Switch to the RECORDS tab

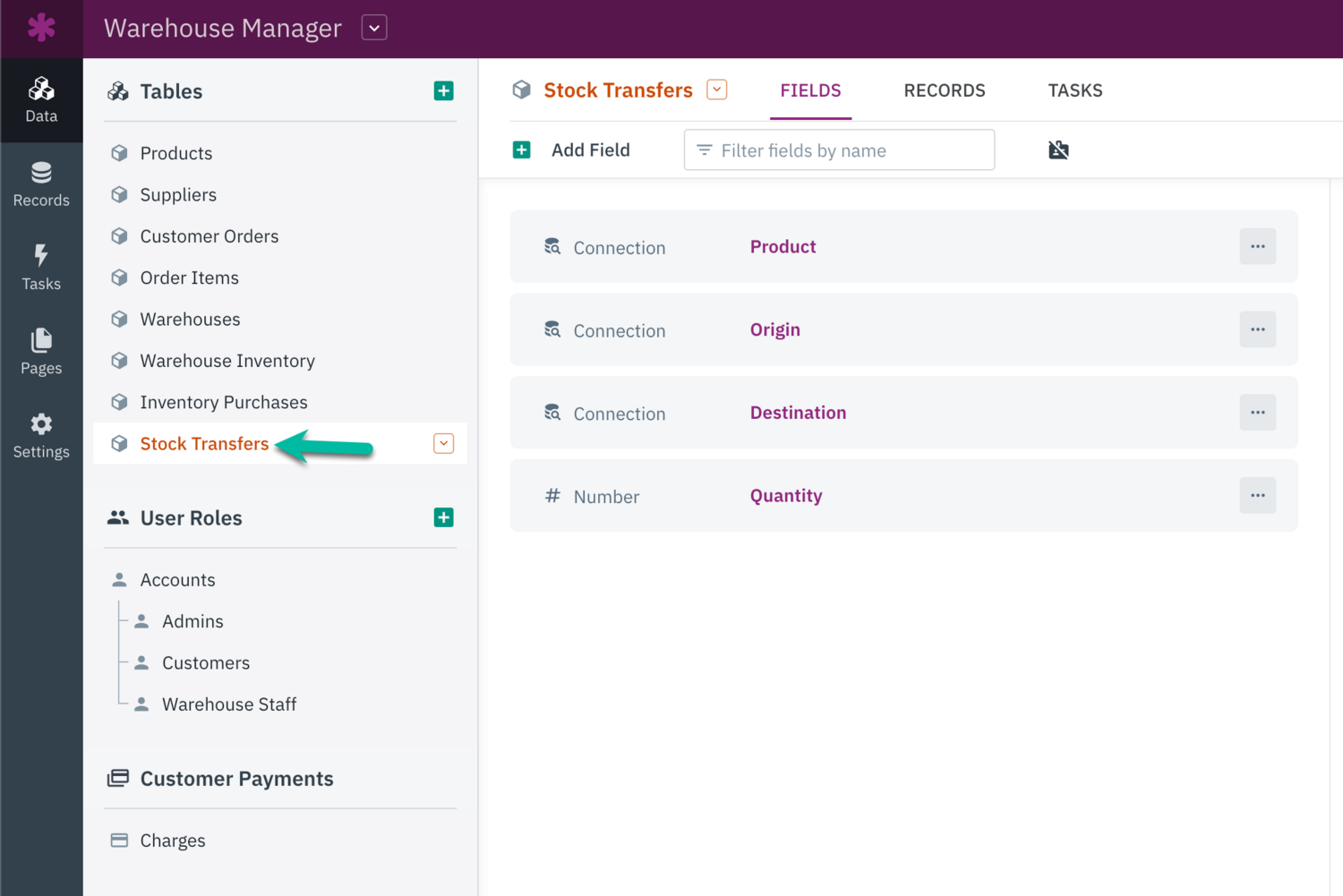point(944,90)
